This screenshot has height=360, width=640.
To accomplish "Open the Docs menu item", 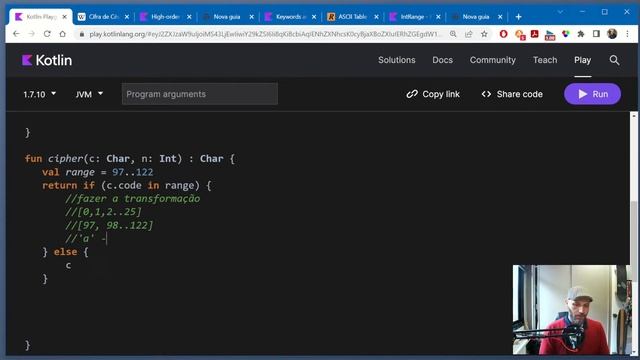I will (x=442, y=60).
